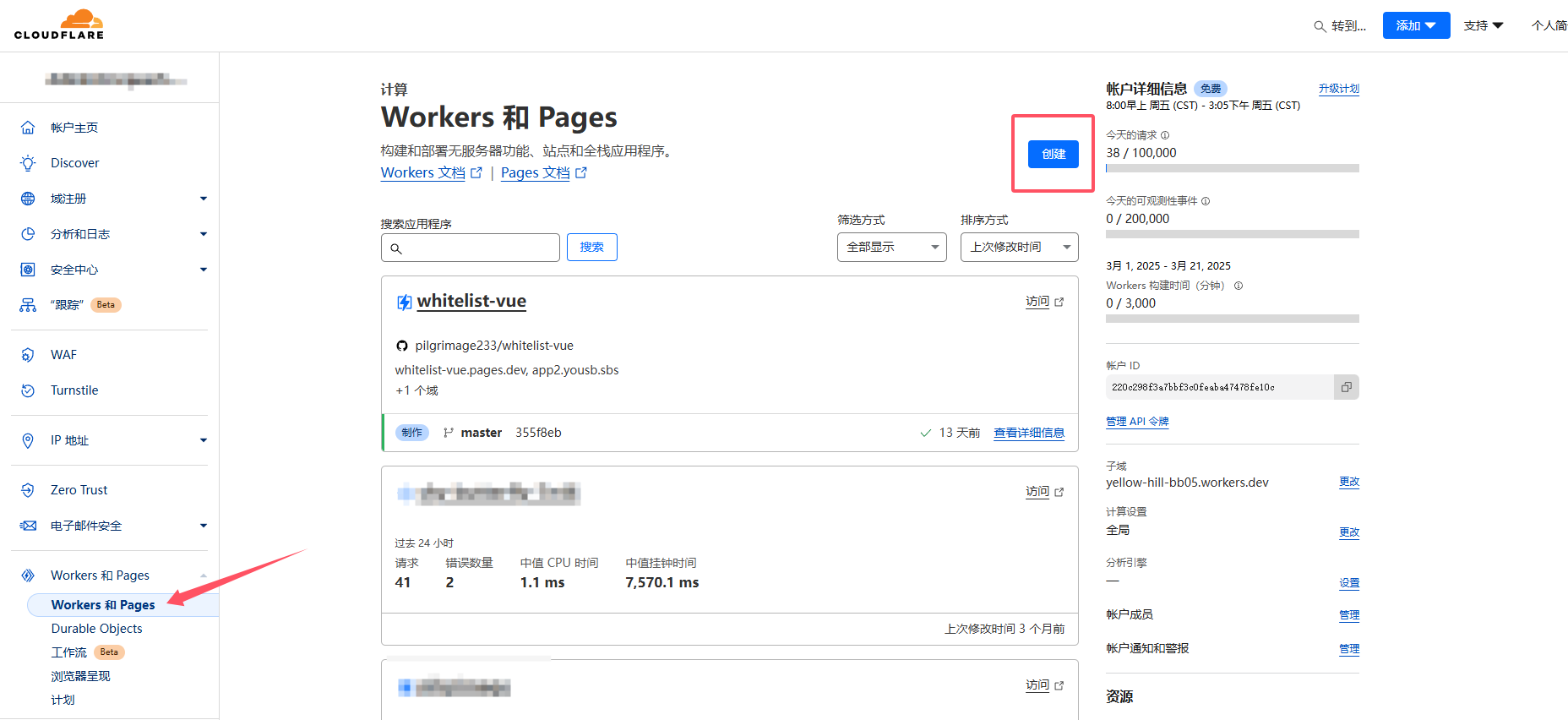The image size is (1568, 720).
Task: Open the 支持 dropdown menu
Action: [x=1484, y=25]
